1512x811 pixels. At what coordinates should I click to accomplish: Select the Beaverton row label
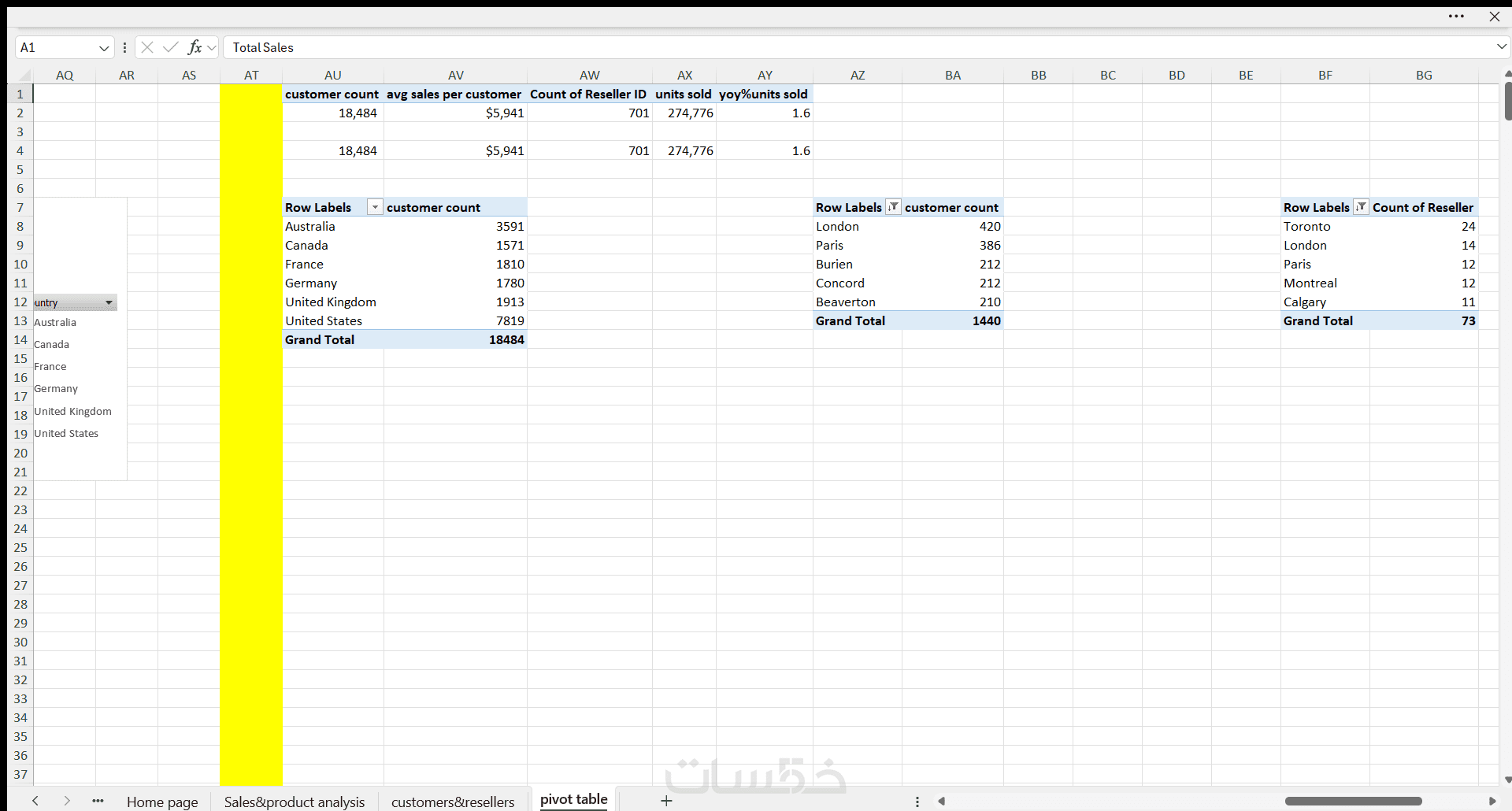[858, 302]
